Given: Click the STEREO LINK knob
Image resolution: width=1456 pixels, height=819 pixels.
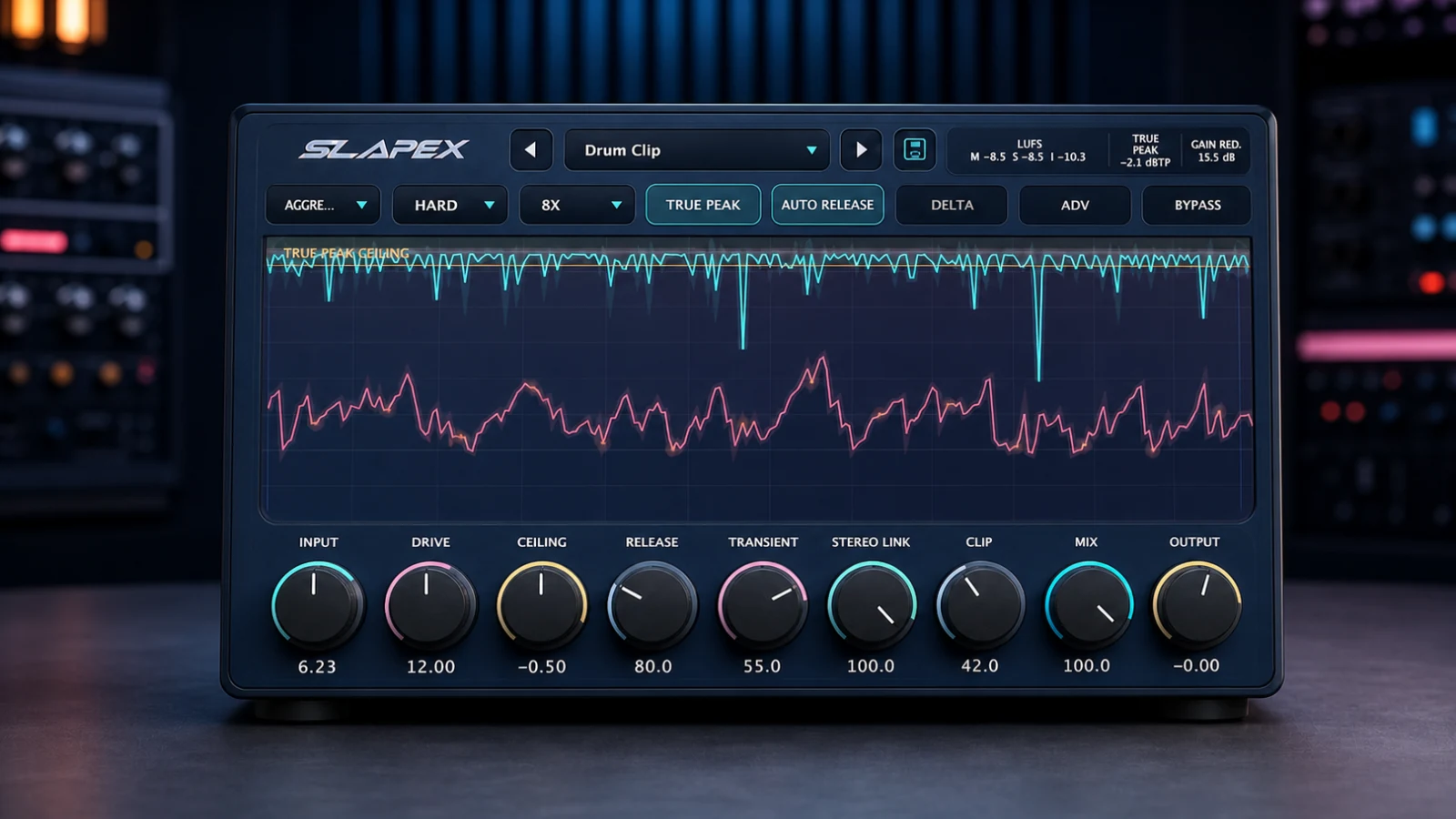Looking at the screenshot, I should click(x=872, y=605).
